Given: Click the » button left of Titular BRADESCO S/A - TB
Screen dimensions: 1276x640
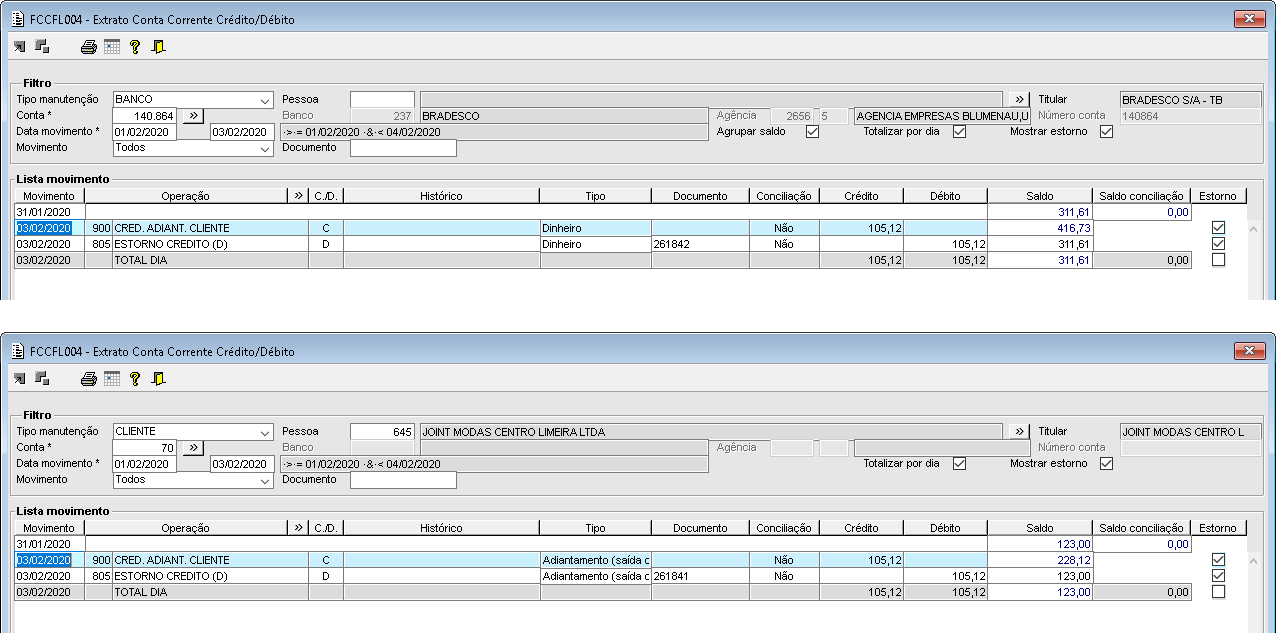Looking at the screenshot, I should [1018, 100].
